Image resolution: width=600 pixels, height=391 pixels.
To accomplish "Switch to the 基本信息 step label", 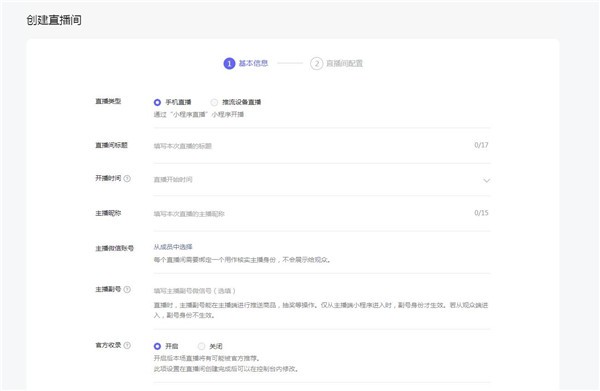I will point(253,64).
